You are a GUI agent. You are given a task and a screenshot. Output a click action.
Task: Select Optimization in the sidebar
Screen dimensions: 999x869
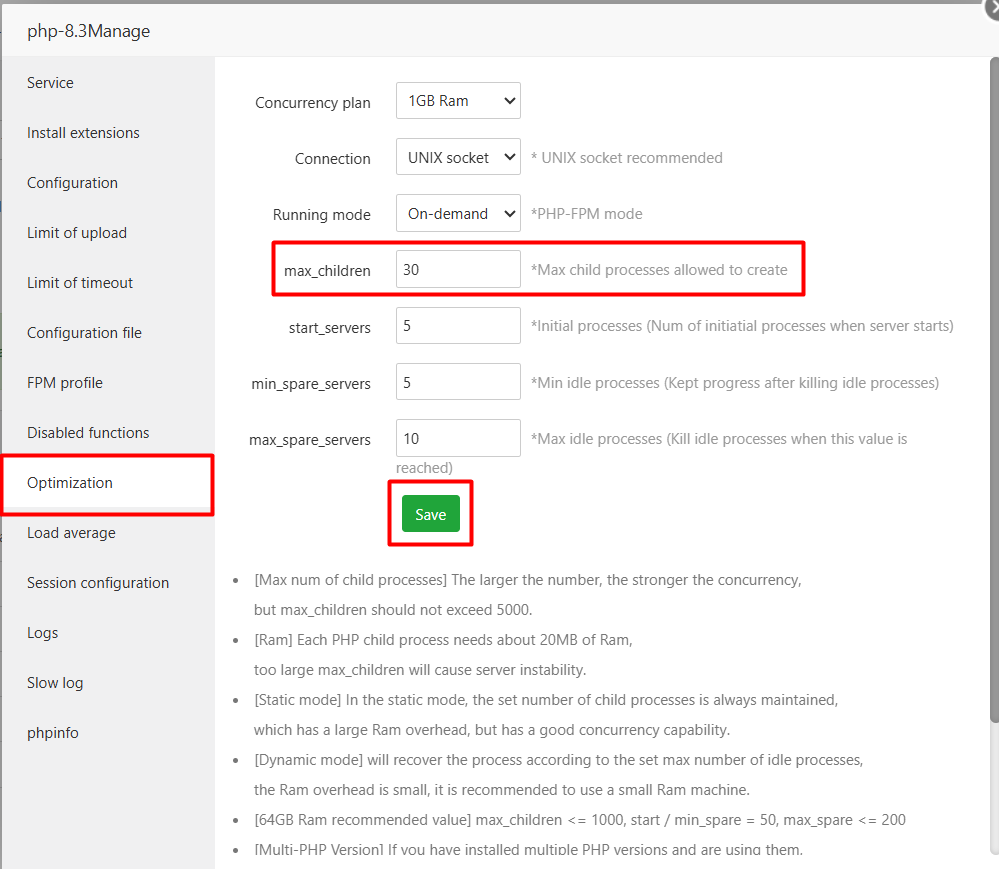[70, 483]
